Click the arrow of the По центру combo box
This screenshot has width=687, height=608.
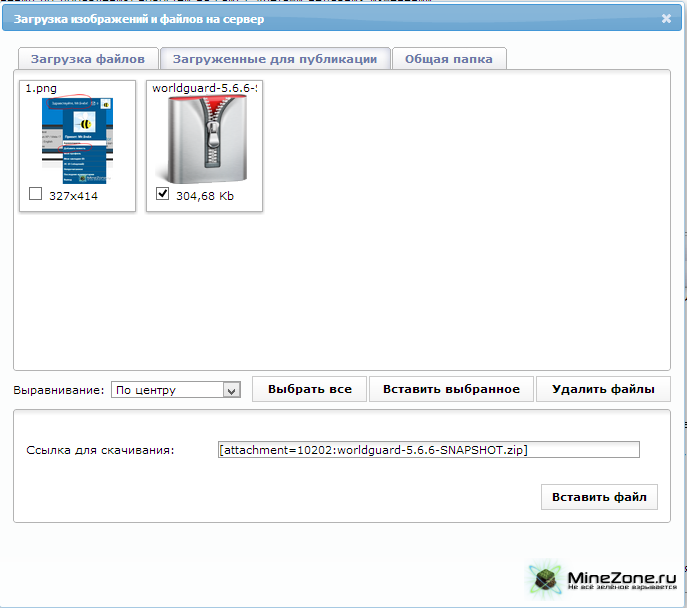[x=231, y=390]
